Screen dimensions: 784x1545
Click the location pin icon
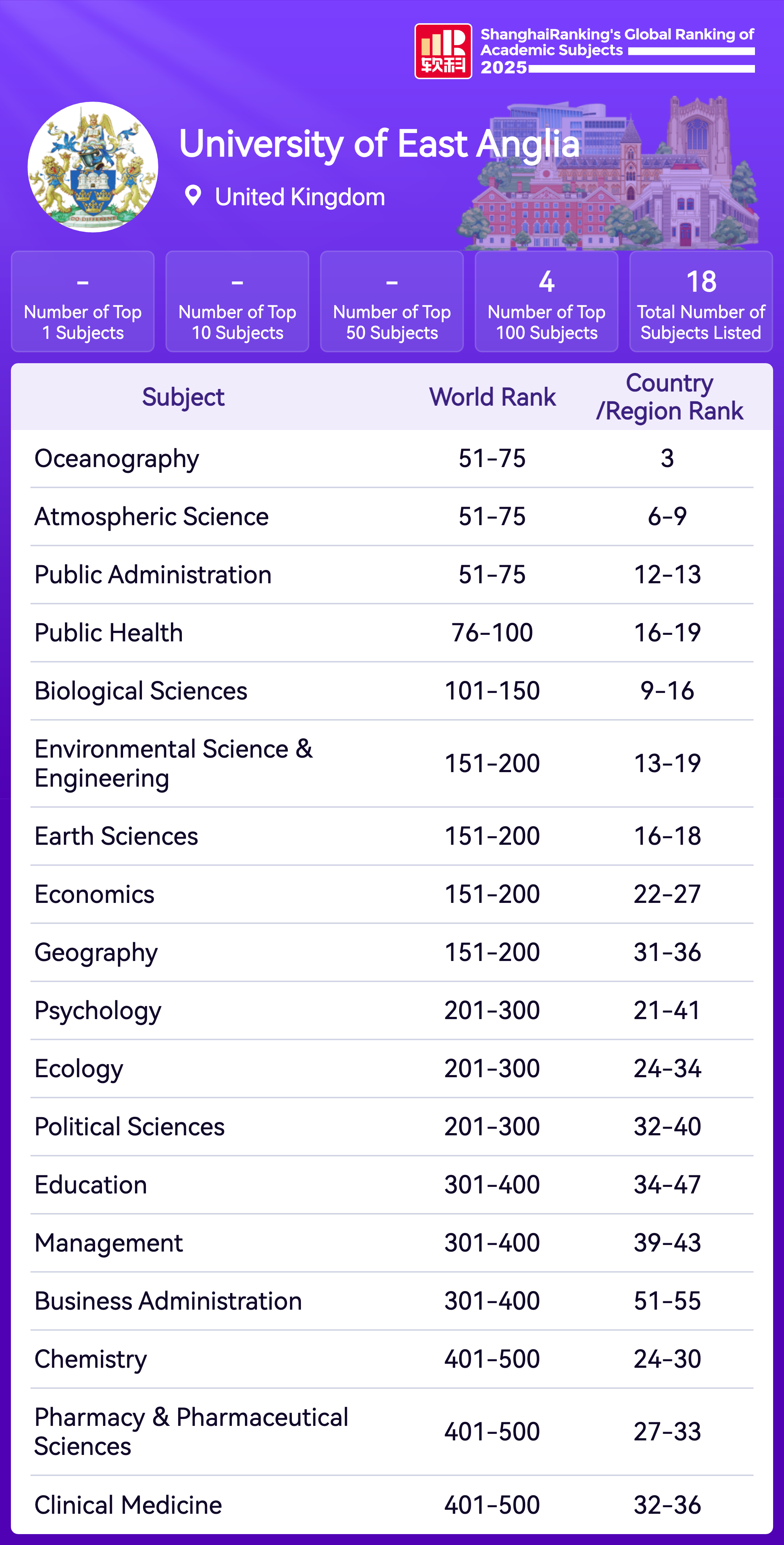click(193, 195)
